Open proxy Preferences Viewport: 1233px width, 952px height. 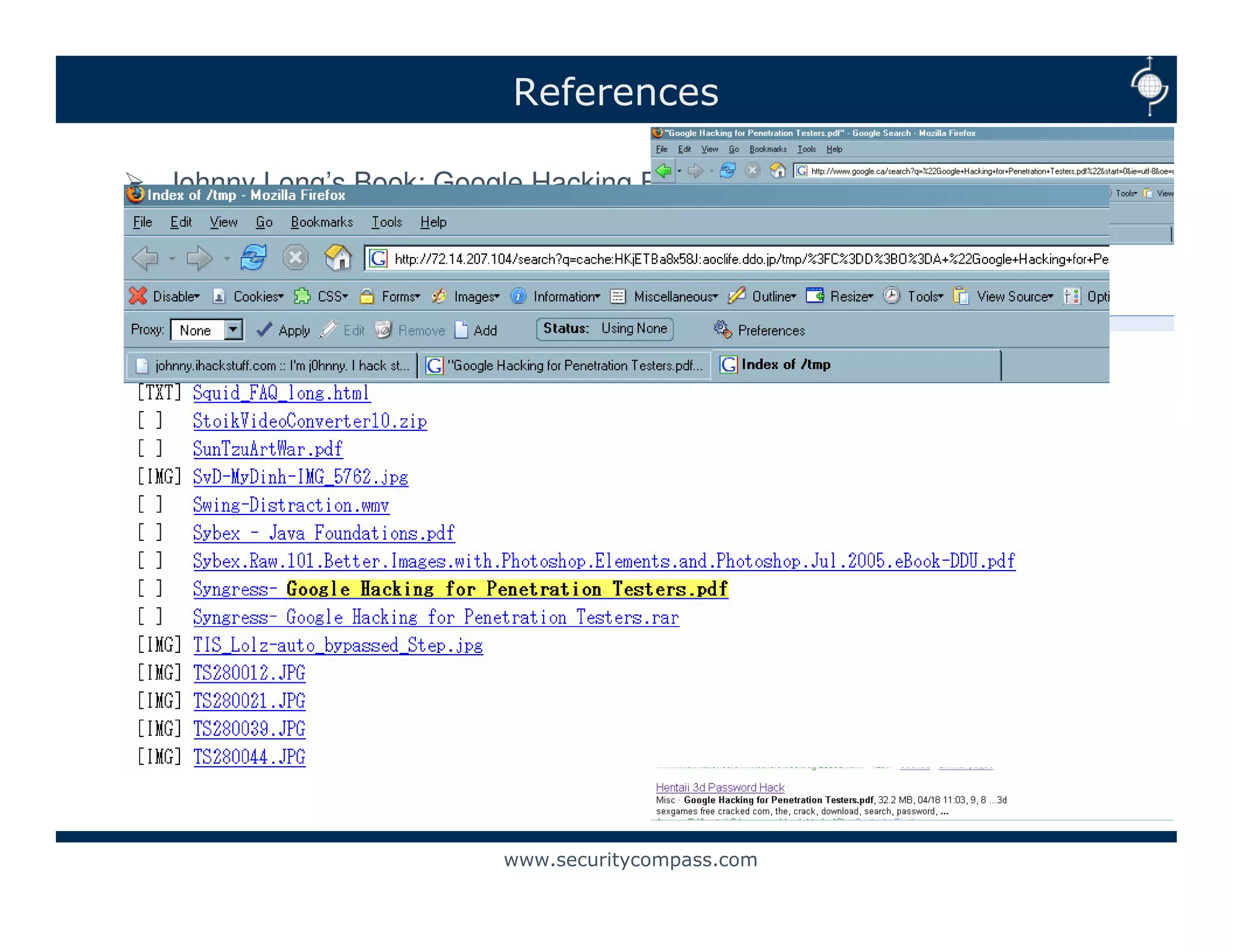(759, 330)
